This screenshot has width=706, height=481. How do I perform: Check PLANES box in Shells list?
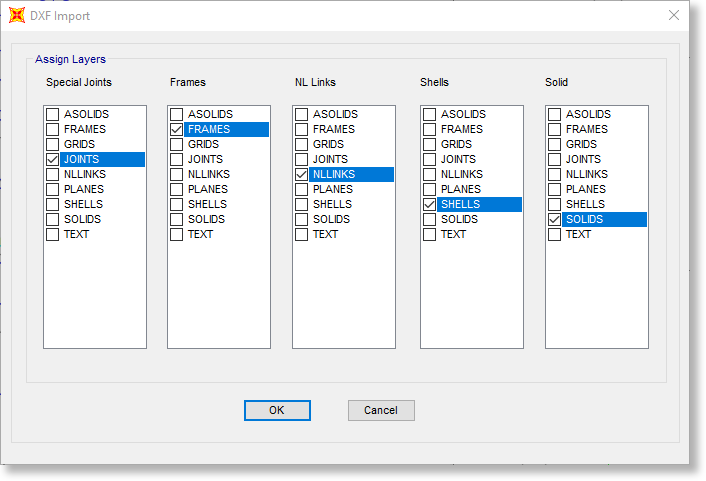(430, 190)
